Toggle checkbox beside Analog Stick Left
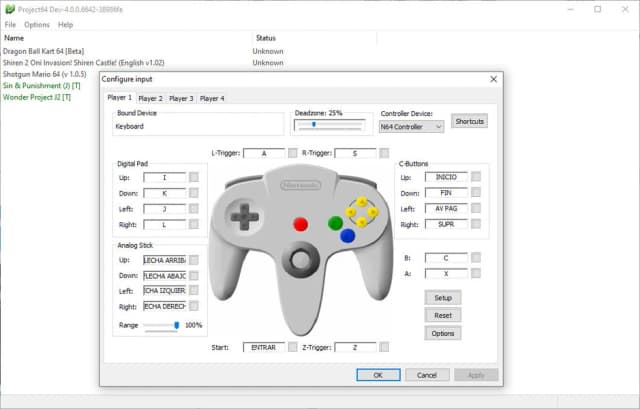 point(194,290)
